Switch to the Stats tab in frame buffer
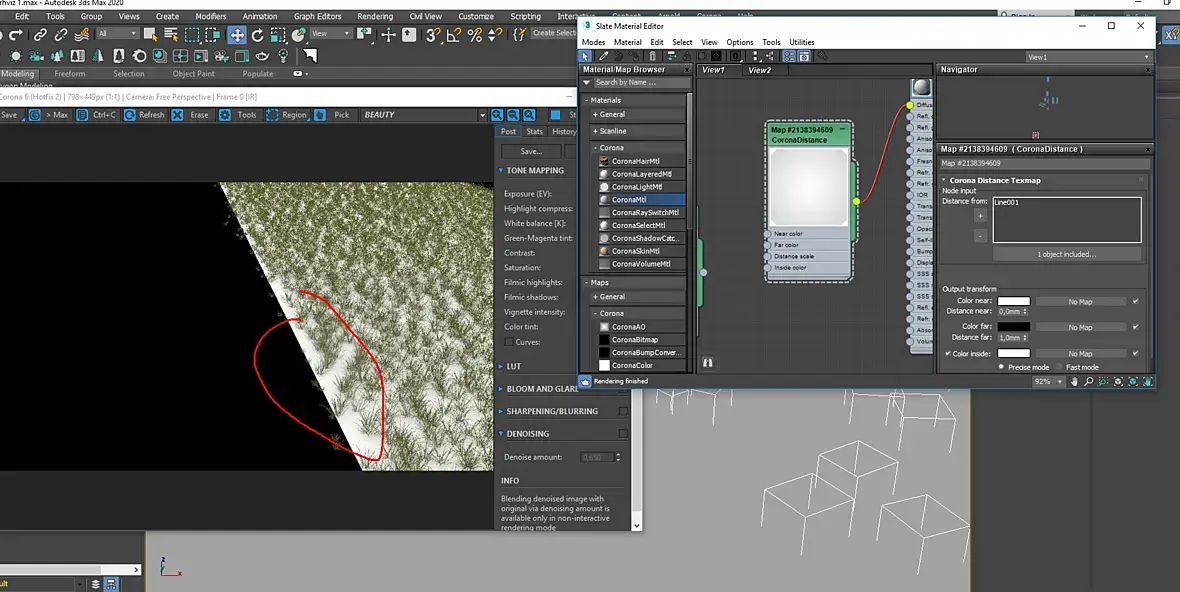 [534, 132]
